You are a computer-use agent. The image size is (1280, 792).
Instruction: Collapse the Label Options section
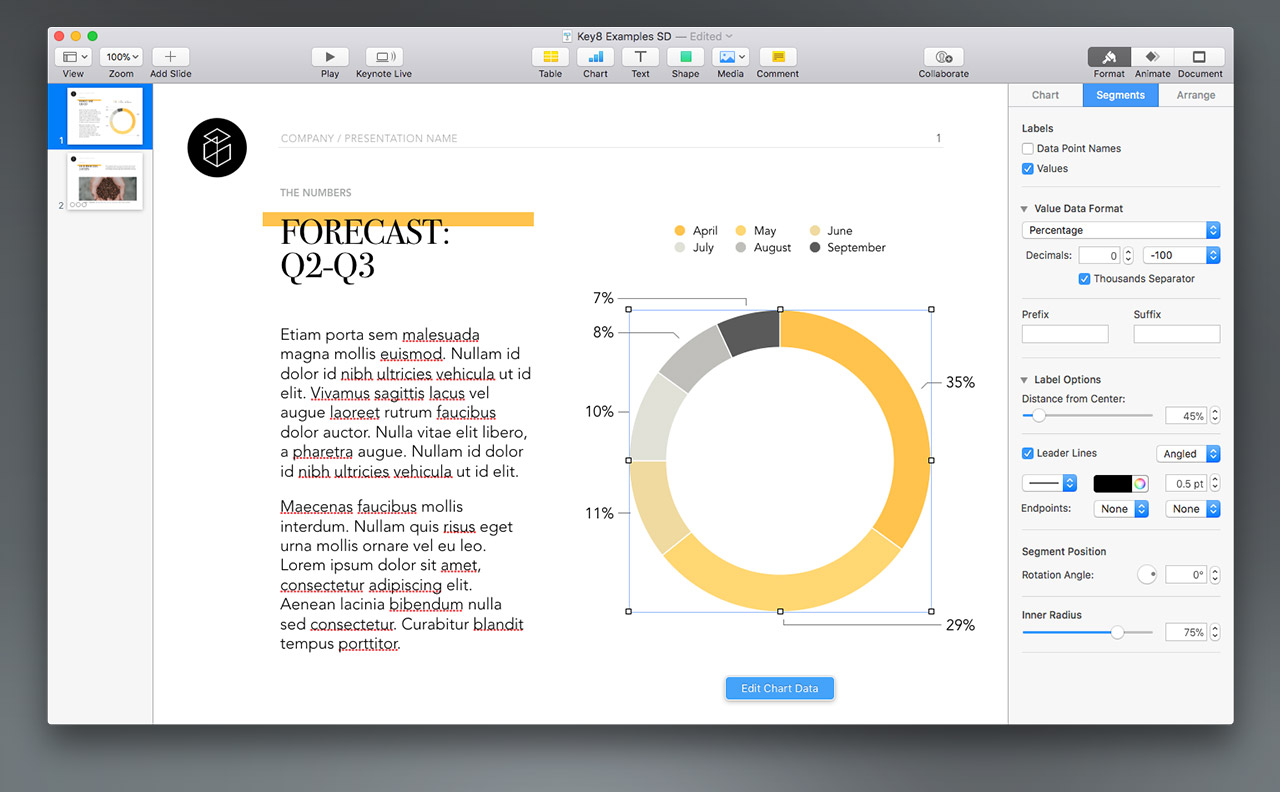point(1024,380)
